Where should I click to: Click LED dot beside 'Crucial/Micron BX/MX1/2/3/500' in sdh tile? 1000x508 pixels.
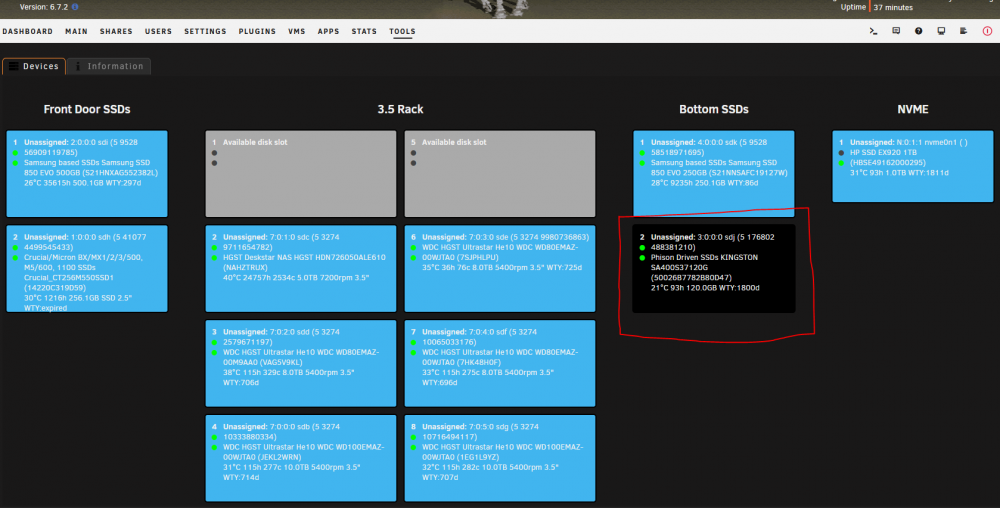pyautogui.click(x=15, y=258)
